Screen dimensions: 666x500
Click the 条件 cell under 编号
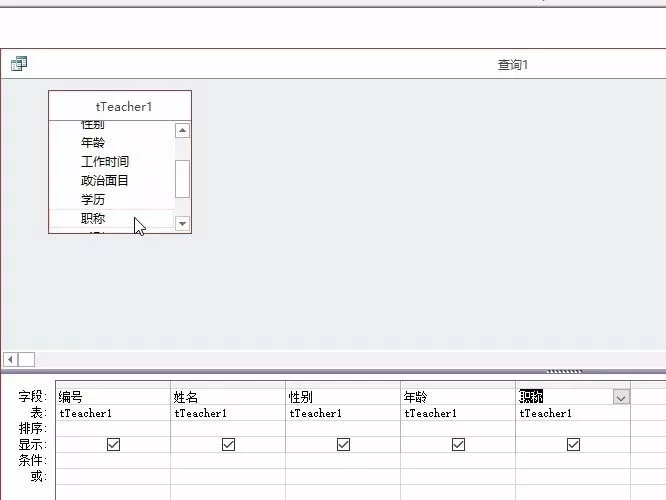pos(113,460)
